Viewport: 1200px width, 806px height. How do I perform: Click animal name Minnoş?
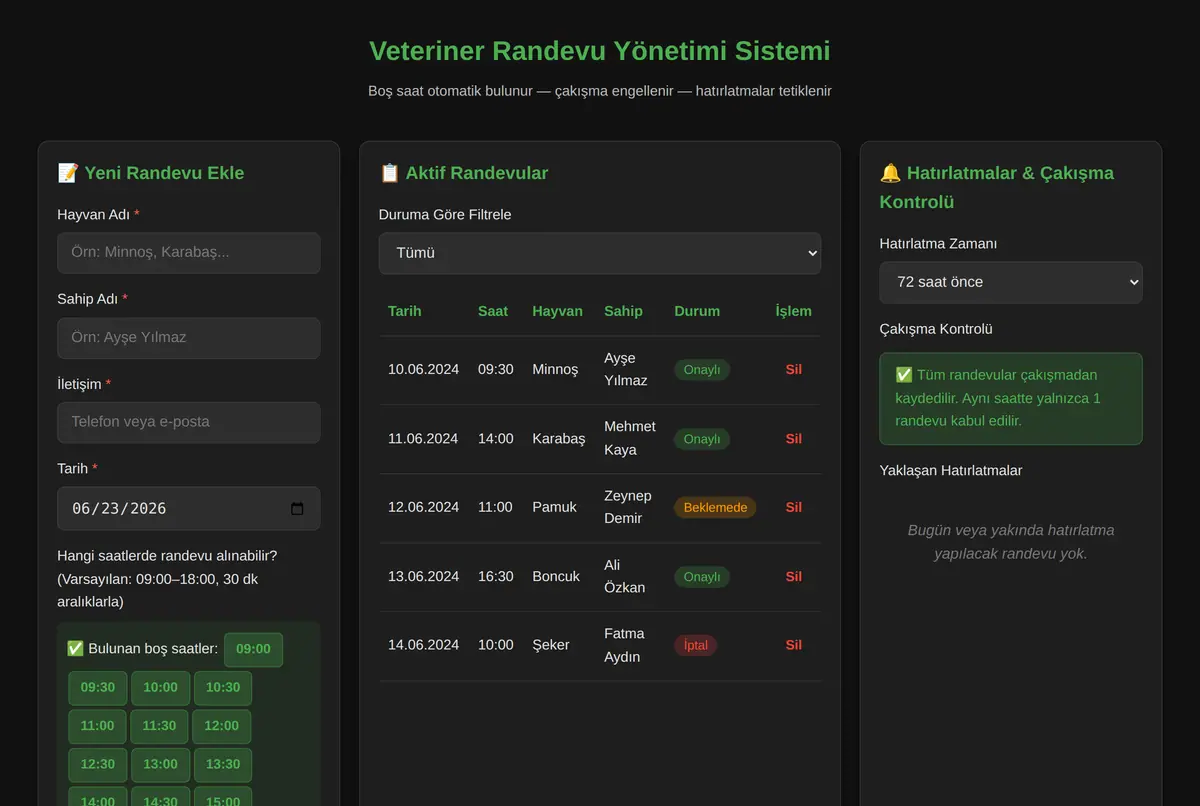(x=555, y=369)
